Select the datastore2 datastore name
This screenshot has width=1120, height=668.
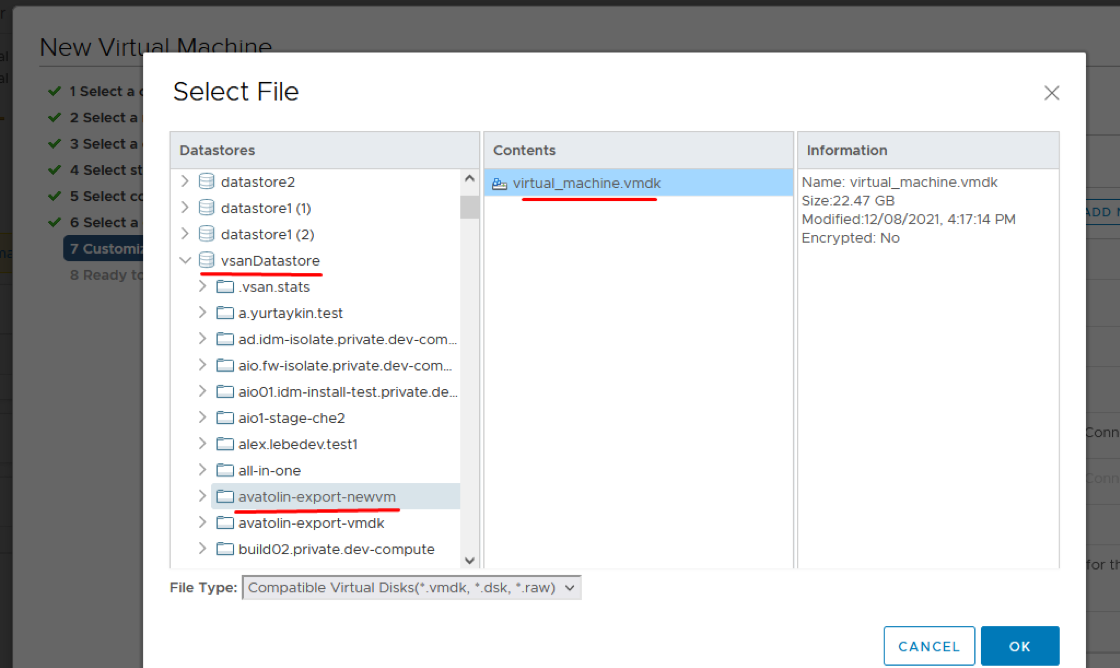258,182
